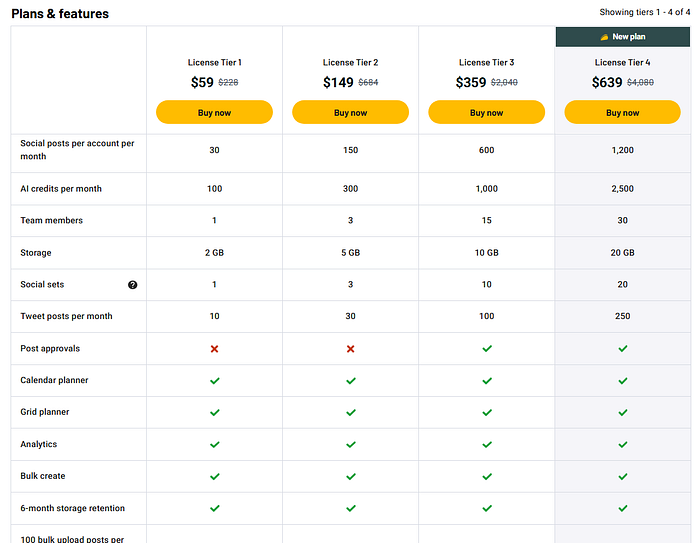The height and width of the screenshot is (543, 700).
Task: Click the AI credits per month label
Action: point(61,189)
